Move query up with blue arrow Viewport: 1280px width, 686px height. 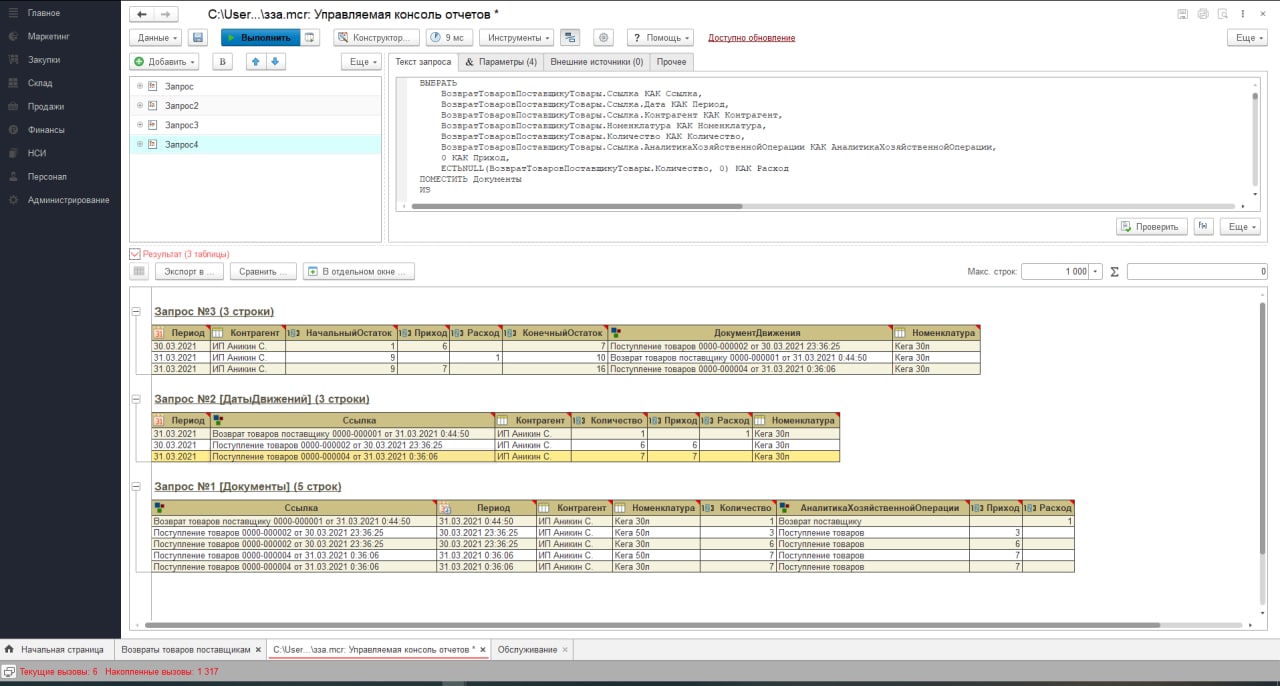pos(256,62)
